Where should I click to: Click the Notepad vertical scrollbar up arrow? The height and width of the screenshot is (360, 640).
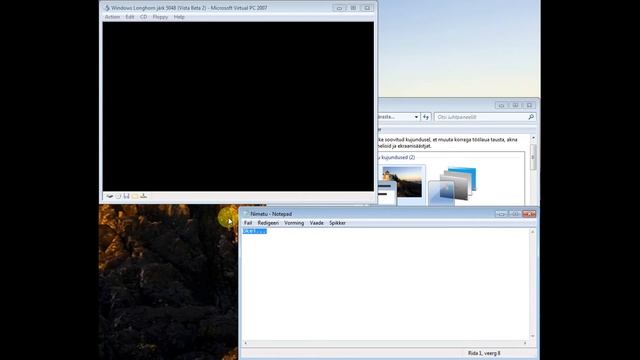click(532, 232)
